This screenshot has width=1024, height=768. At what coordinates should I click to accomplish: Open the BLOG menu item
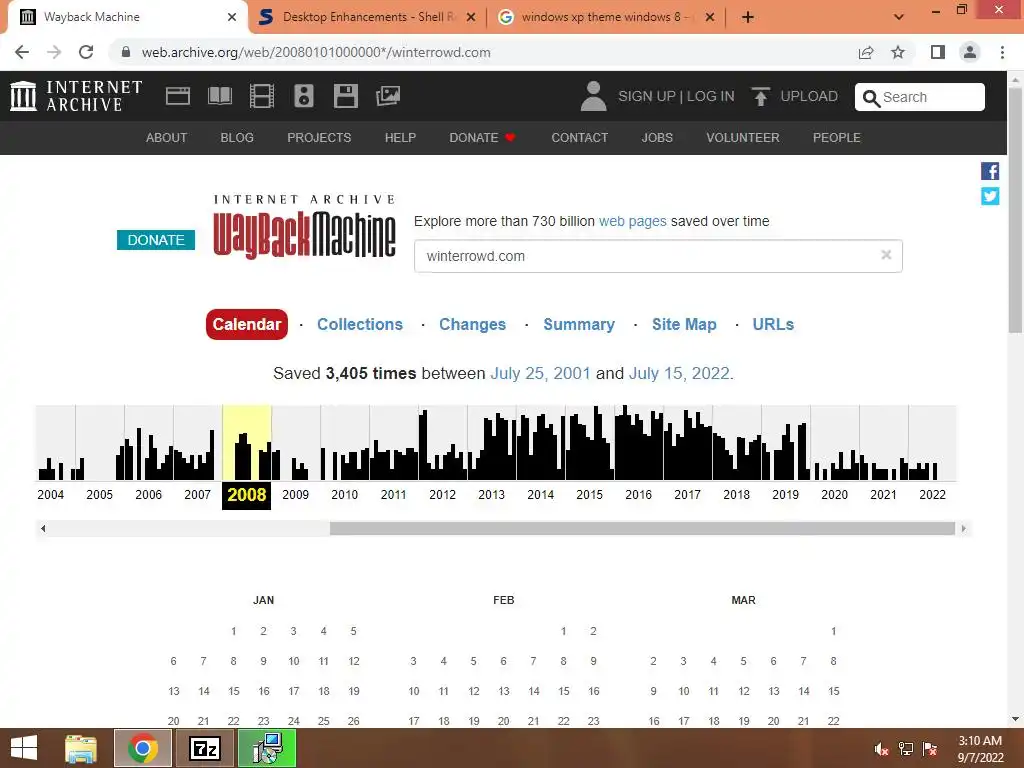(x=237, y=138)
